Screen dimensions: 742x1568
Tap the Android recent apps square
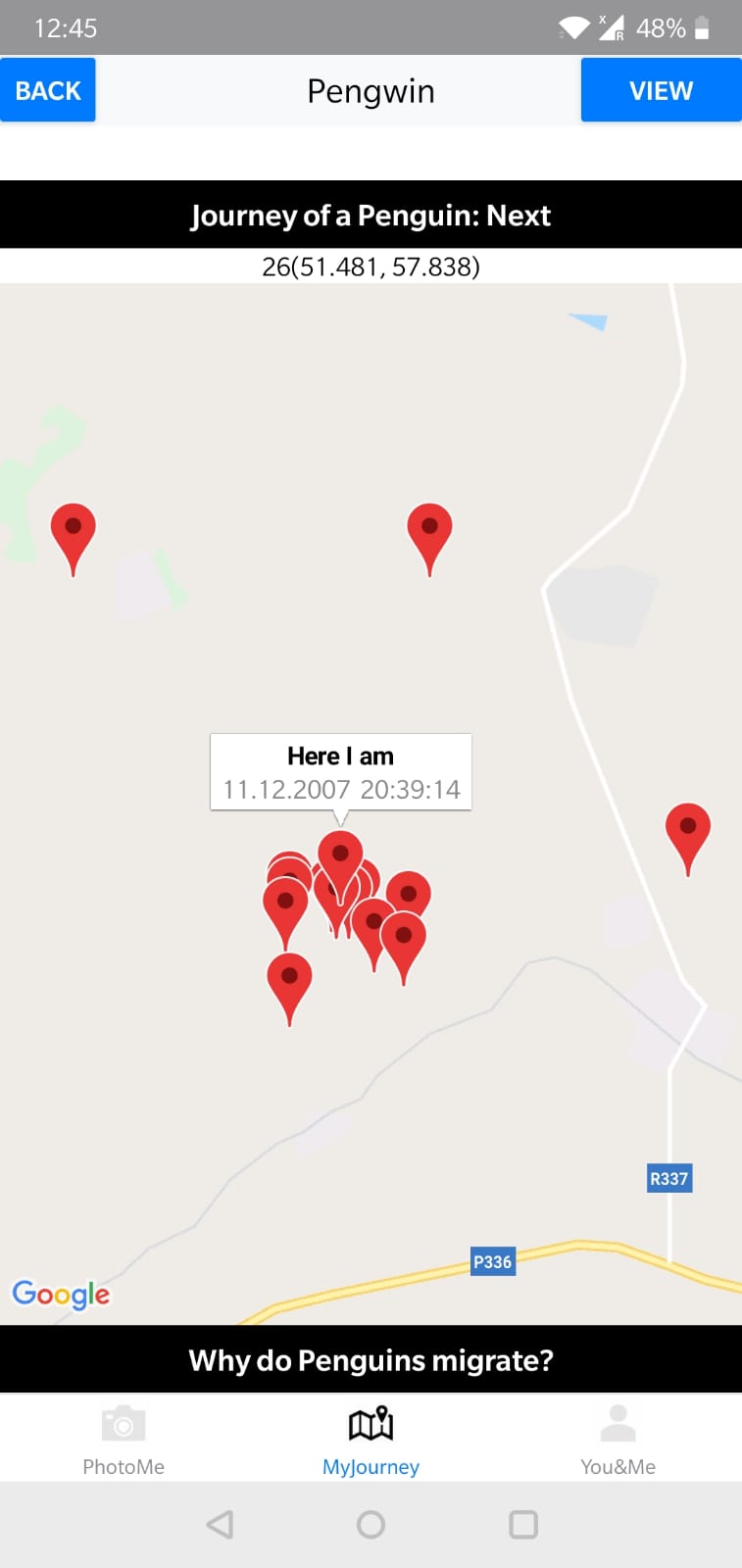523,1524
